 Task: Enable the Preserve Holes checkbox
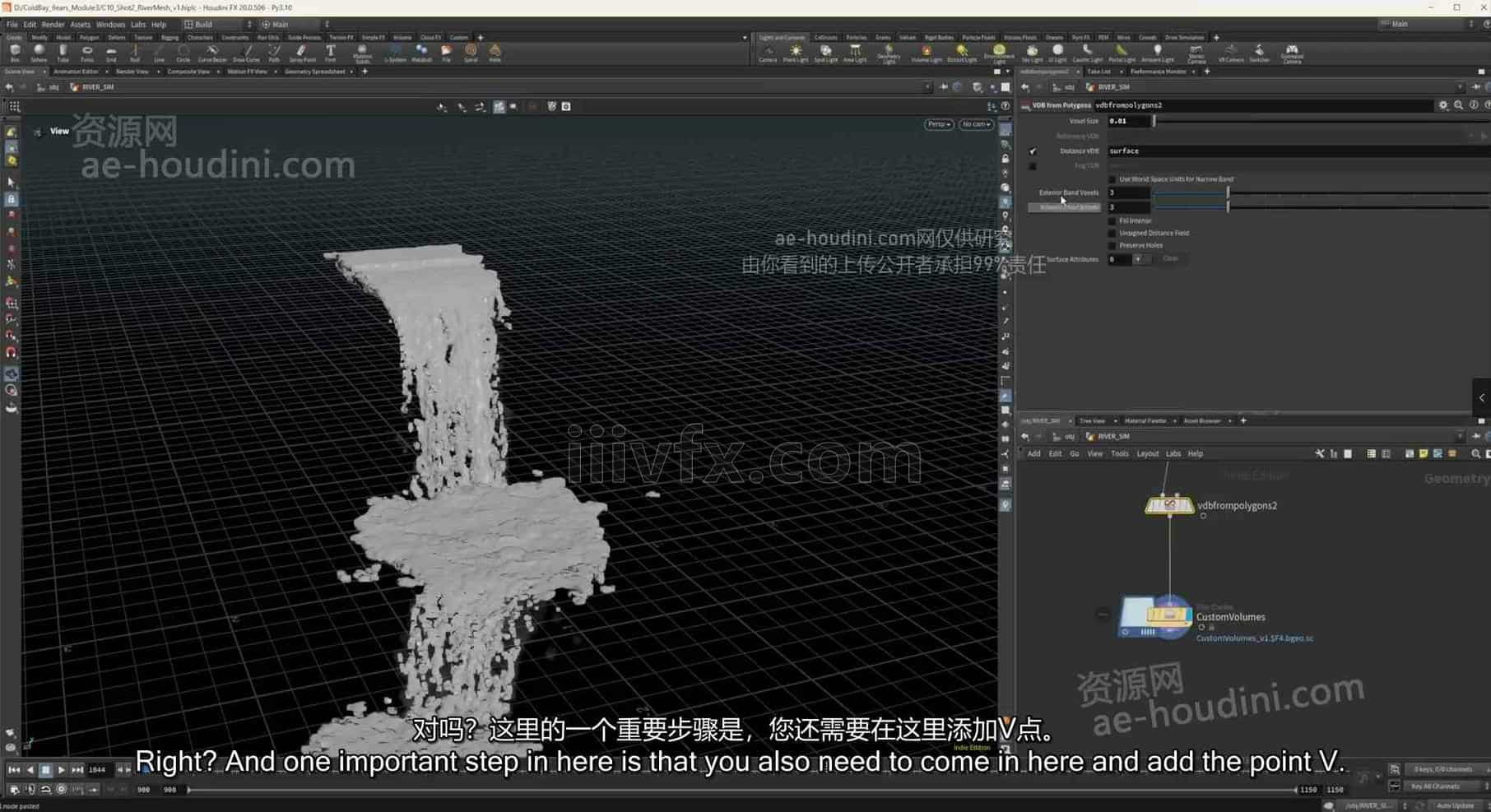(x=1112, y=245)
